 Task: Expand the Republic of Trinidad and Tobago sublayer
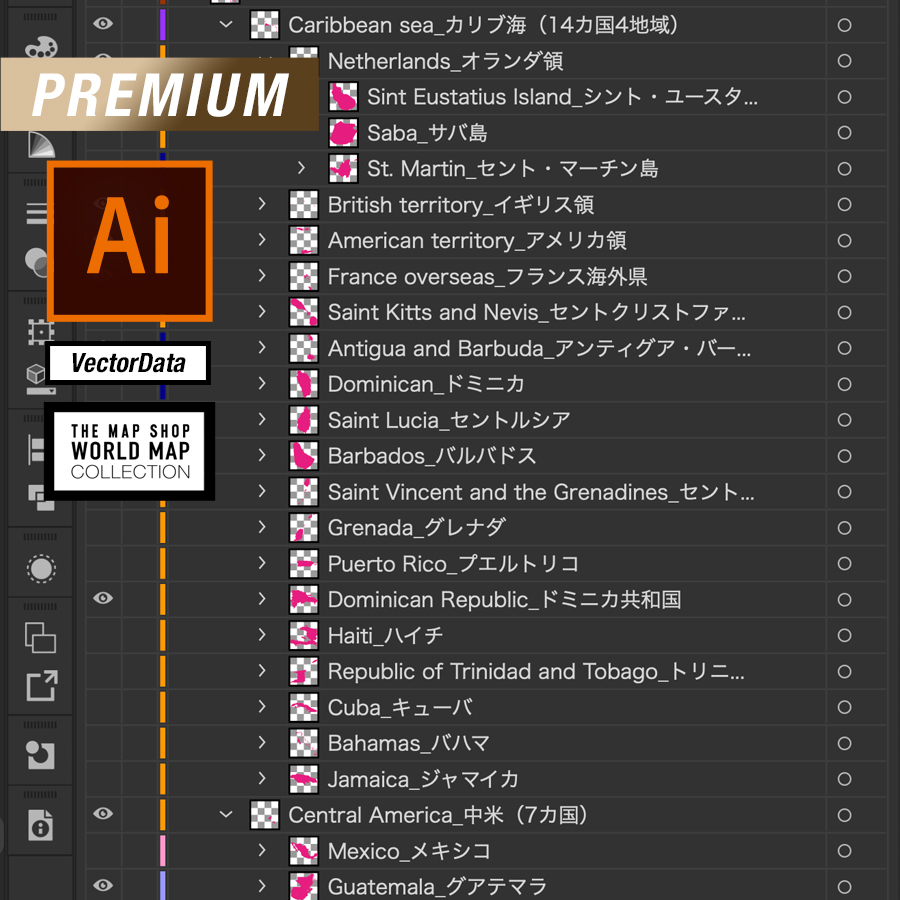[x=262, y=670]
